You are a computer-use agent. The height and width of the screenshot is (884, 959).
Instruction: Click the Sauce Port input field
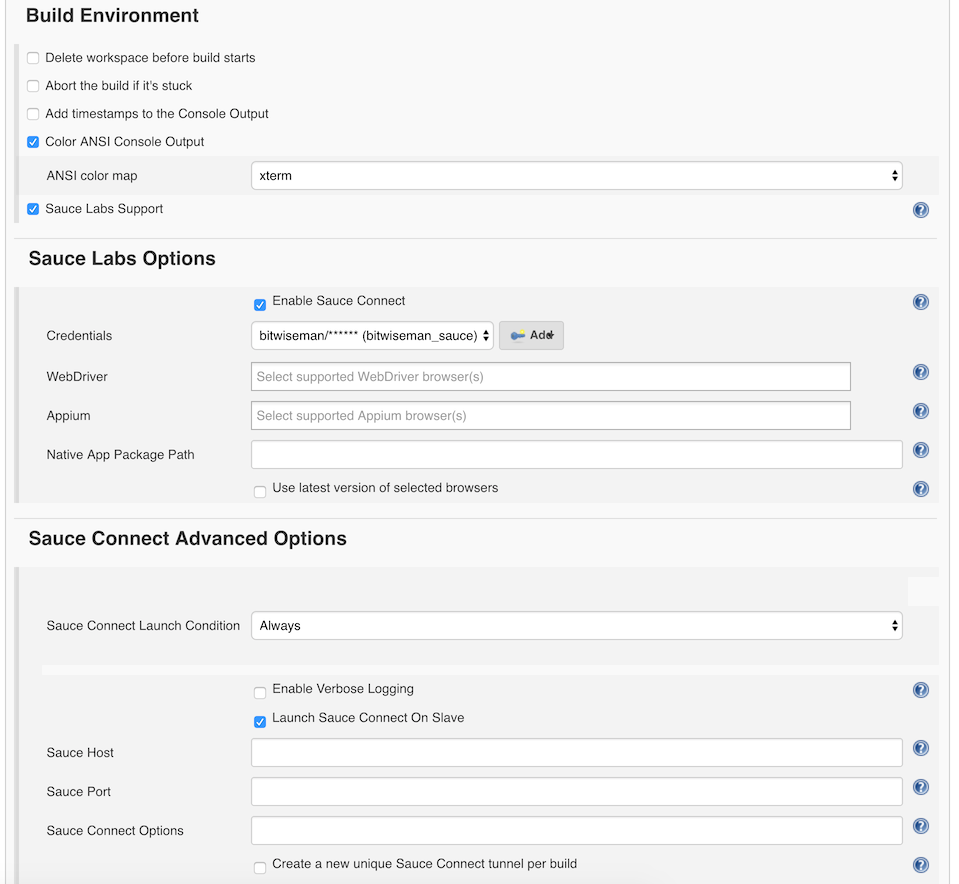tap(576, 792)
